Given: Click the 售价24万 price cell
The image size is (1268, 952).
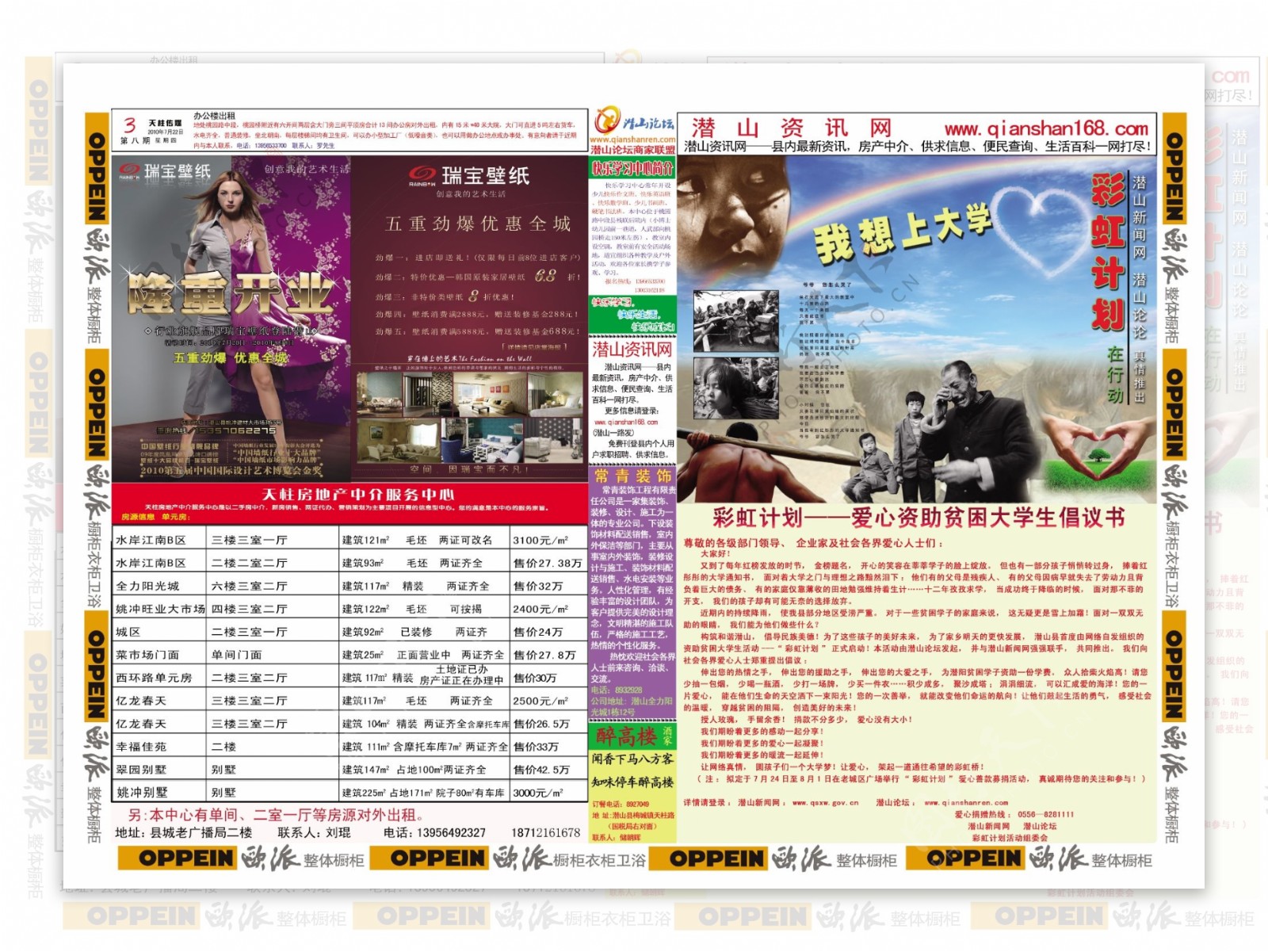Looking at the screenshot, I should [x=548, y=632].
